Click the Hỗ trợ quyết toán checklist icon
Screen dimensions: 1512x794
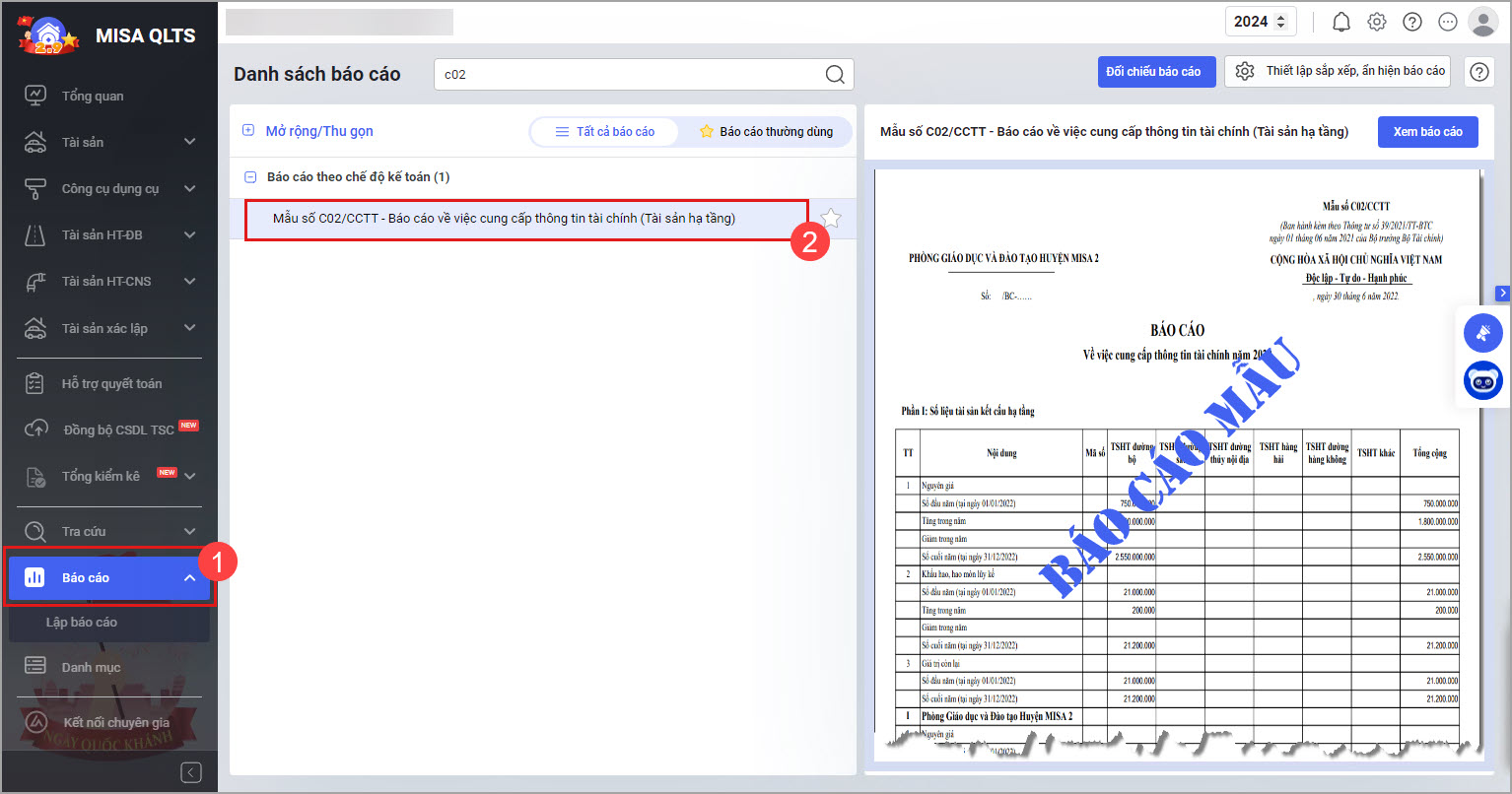[x=35, y=383]
